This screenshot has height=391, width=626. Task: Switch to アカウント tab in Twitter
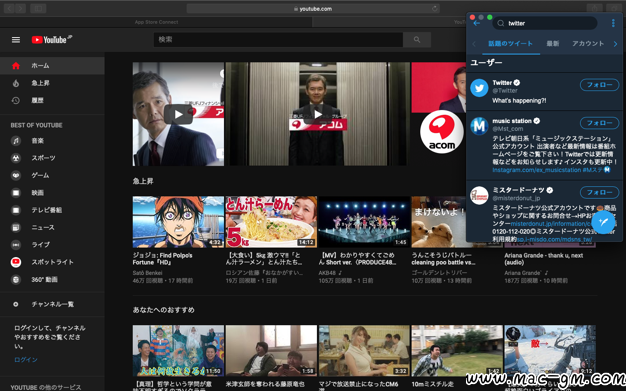[x=588, y=44]
